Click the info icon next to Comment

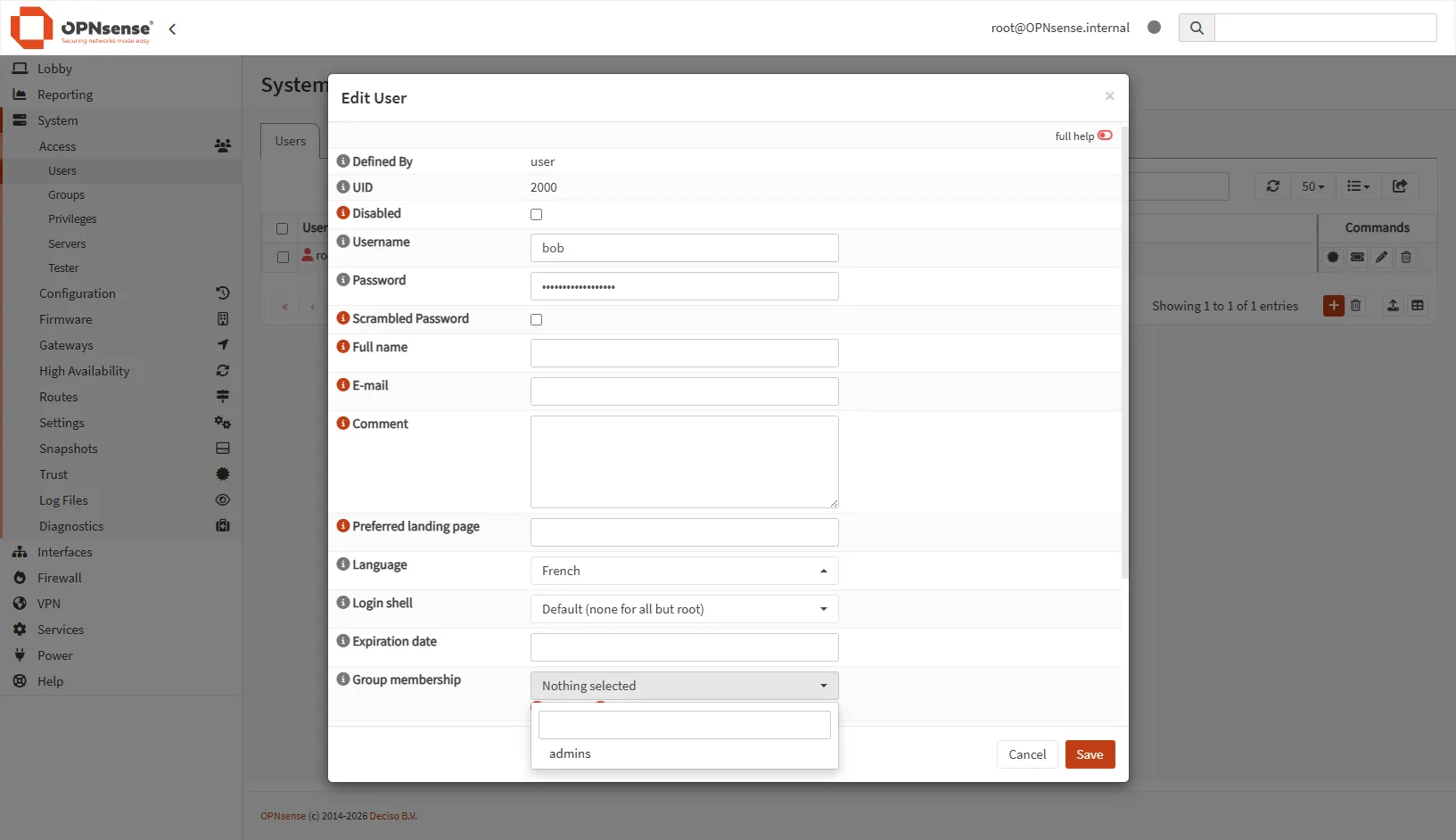click(343, 424)
